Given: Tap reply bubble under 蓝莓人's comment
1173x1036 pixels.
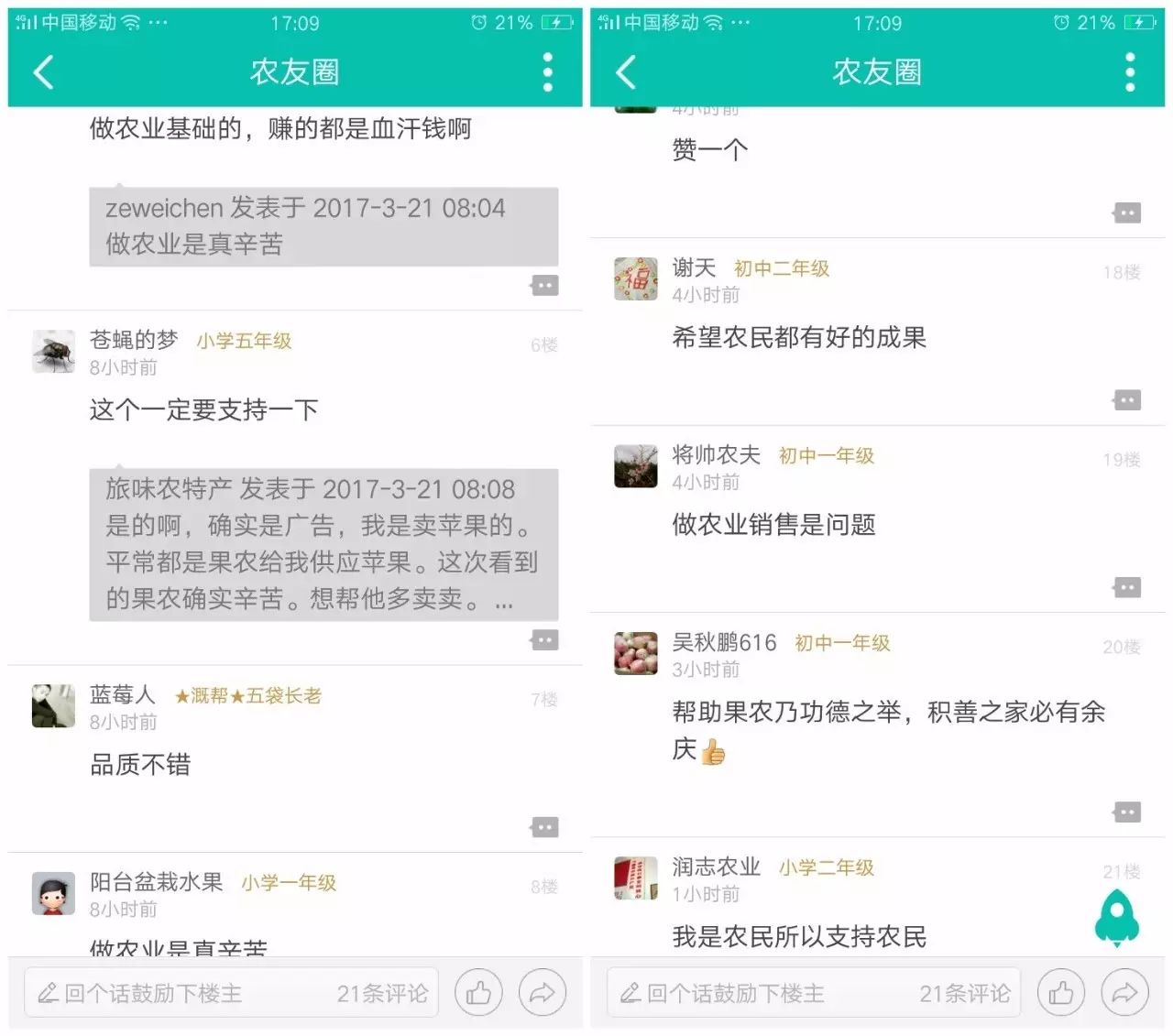Looking at the screenshot, I should coord(544,827).
